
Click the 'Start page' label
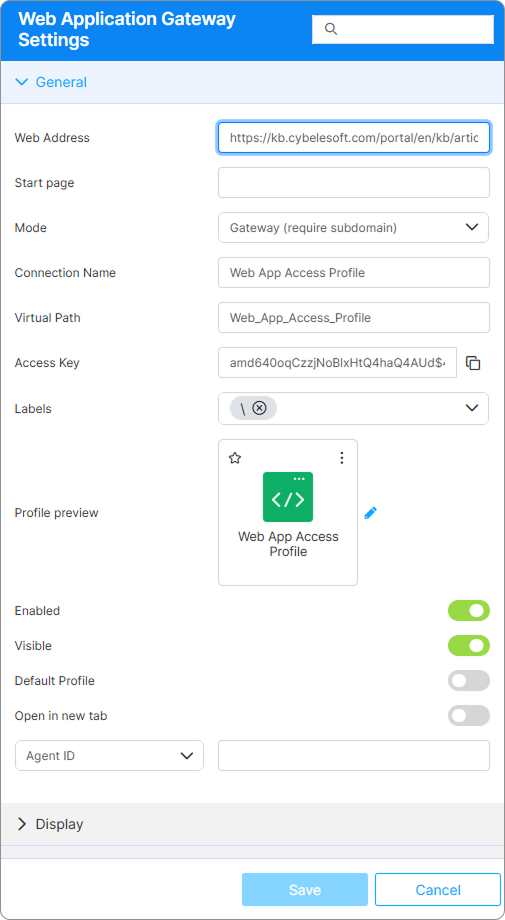point(45,182)
